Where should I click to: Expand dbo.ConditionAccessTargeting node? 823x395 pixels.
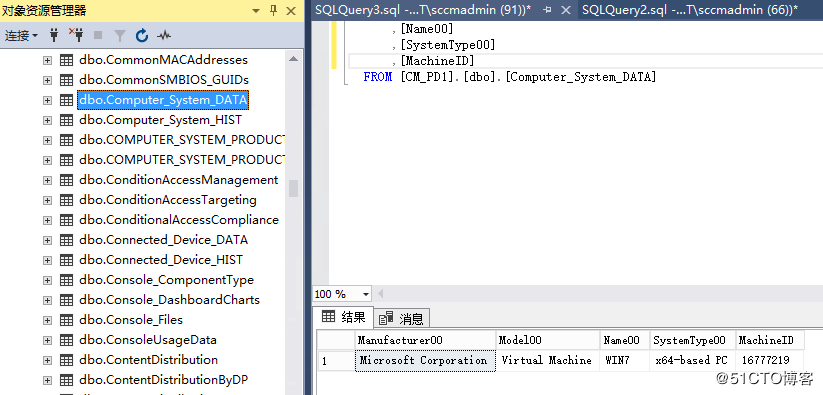[47, 200]
